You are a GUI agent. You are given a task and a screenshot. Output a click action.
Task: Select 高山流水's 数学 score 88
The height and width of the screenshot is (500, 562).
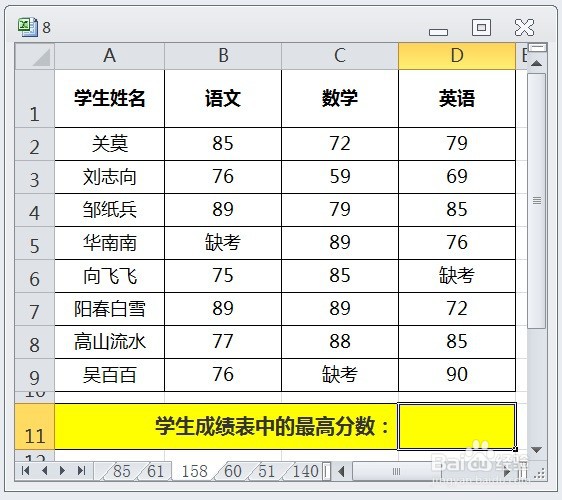click(340, 342)
